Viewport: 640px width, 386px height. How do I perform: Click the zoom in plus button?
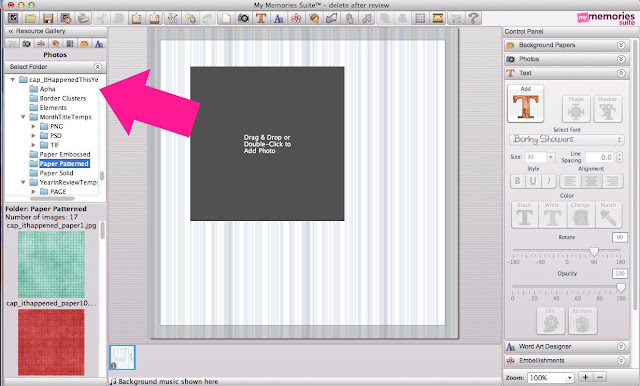(x=585, y=377)
